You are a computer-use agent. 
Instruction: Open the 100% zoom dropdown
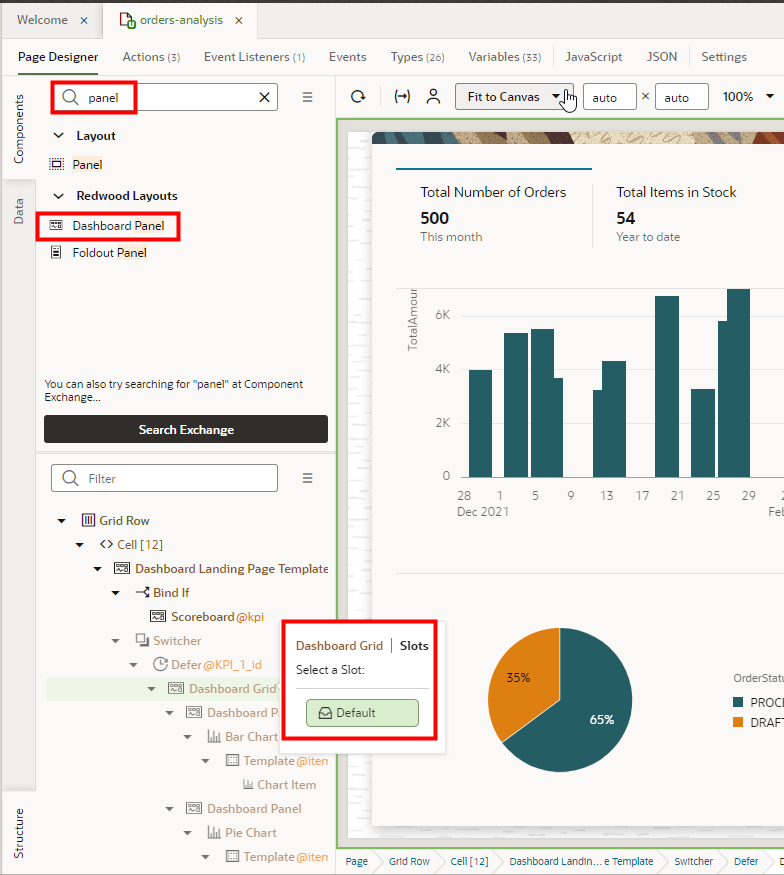click(x=748, y=97)
